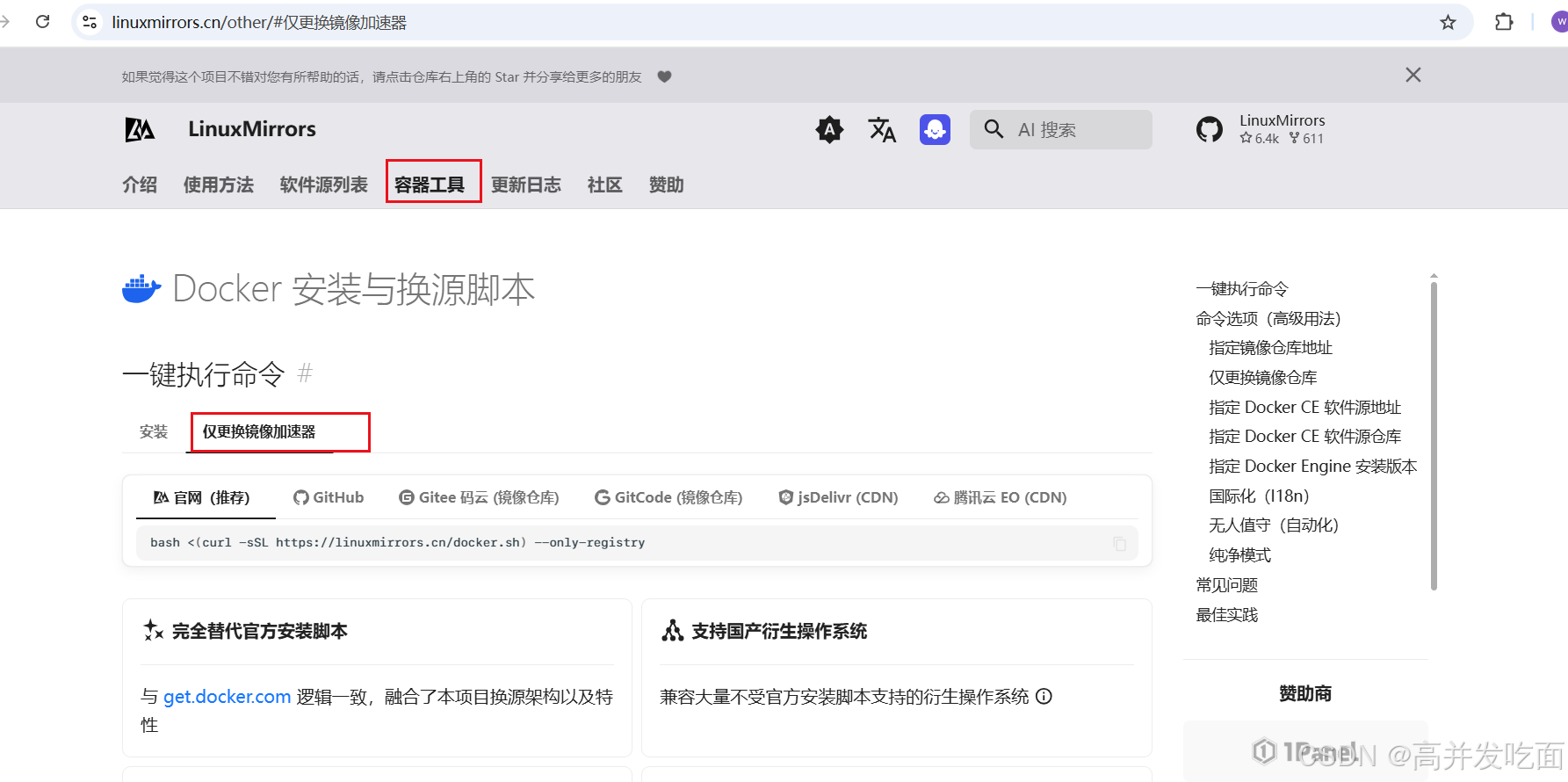The height and width of the screenshot is (782, 1568).
Task: Jump to 纯净模式 section
Action: click(1239, 555)
